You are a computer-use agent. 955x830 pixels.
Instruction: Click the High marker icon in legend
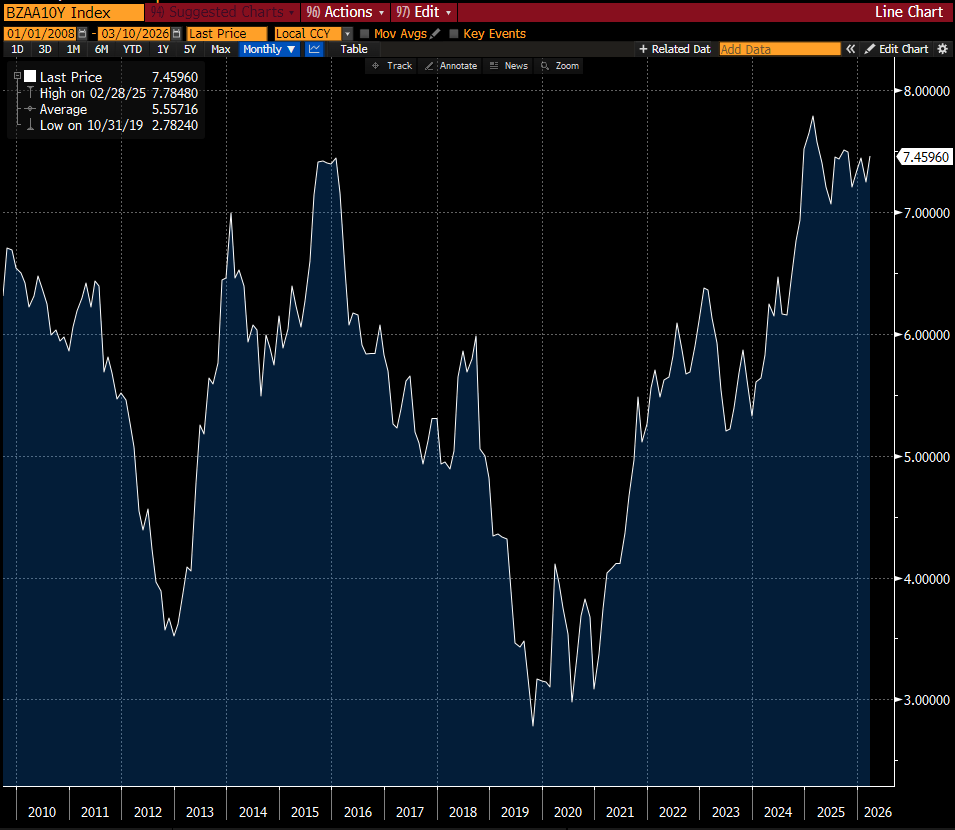coord(30,93)
